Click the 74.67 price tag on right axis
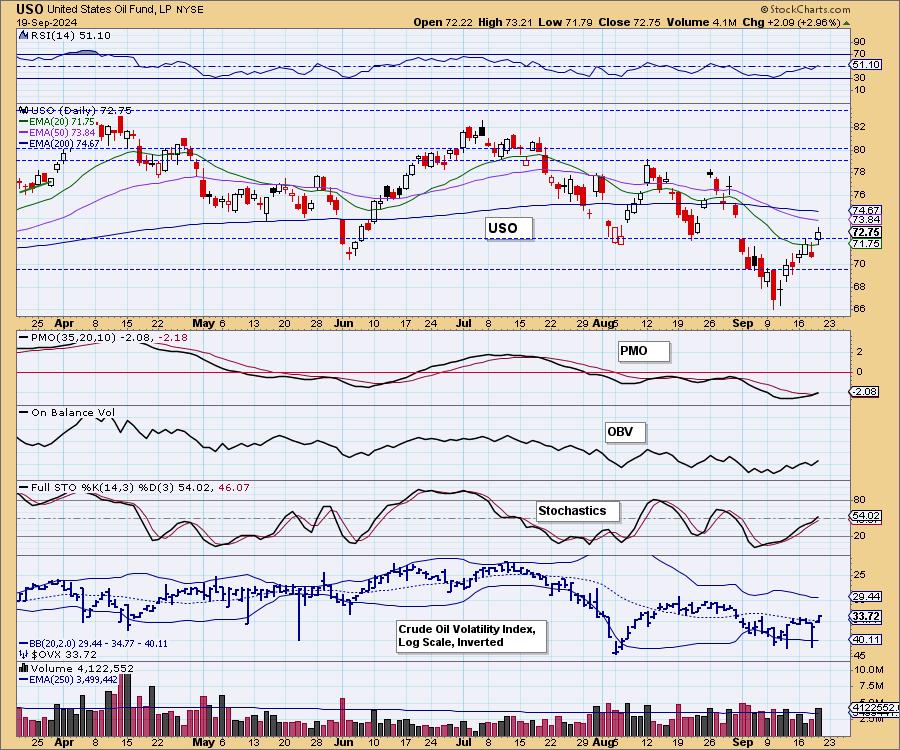Viewport: 900px width, 750px height. pyautogui.click(x=866, y=211)
